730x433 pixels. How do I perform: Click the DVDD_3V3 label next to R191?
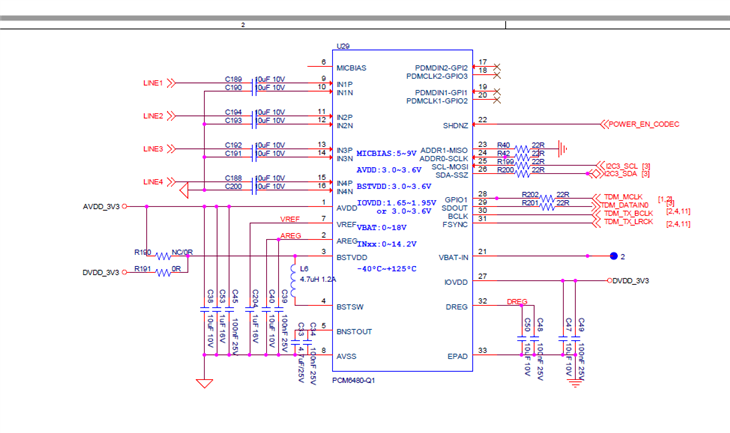[x=101, y=272]
